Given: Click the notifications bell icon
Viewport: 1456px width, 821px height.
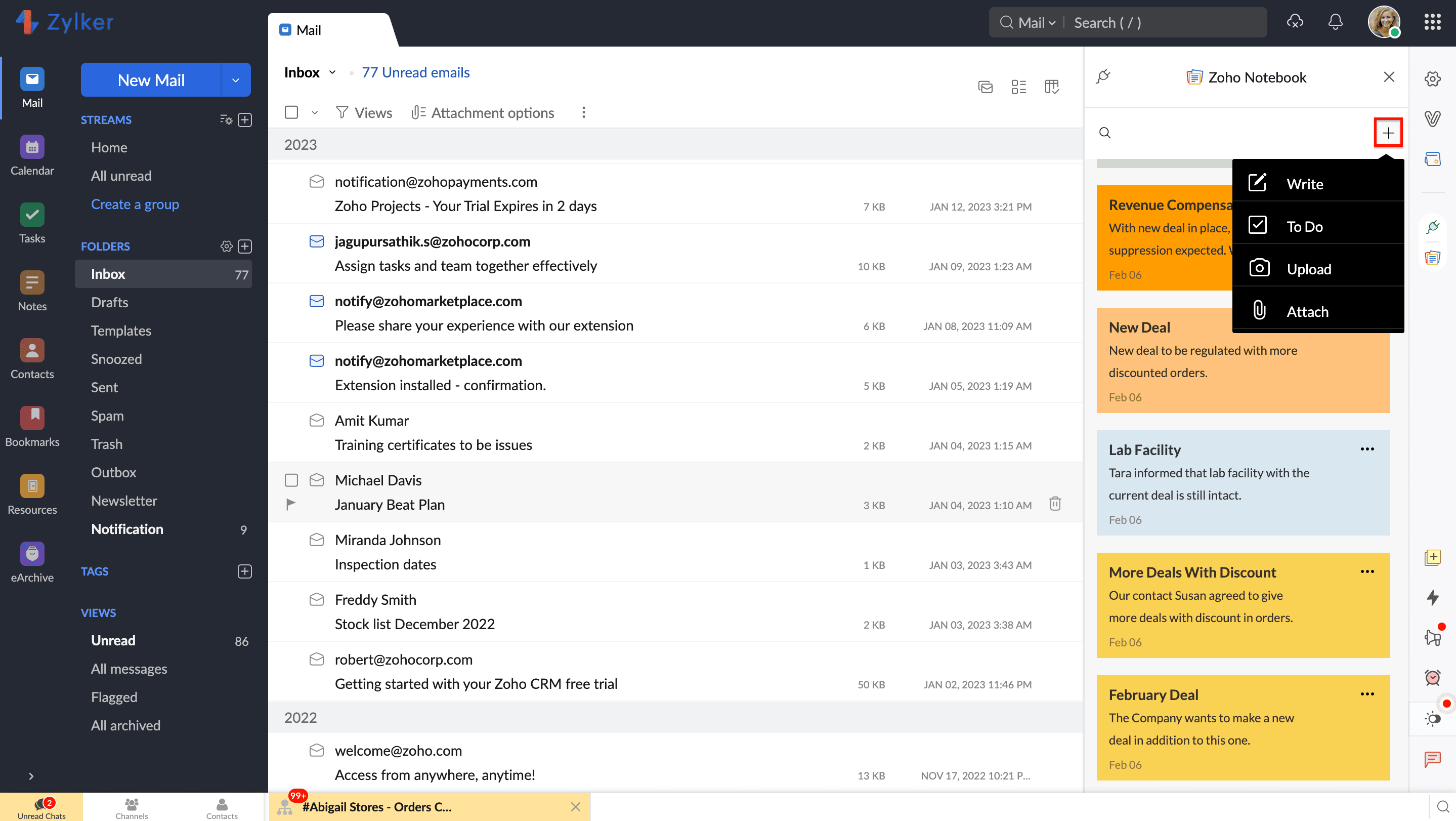Looking at the screenshot, I should click(1335, 23).
